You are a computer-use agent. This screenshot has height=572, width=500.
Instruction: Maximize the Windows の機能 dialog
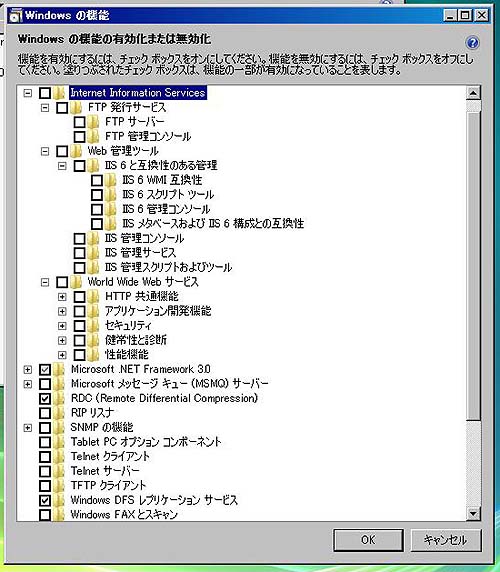(x=465, y=16)
